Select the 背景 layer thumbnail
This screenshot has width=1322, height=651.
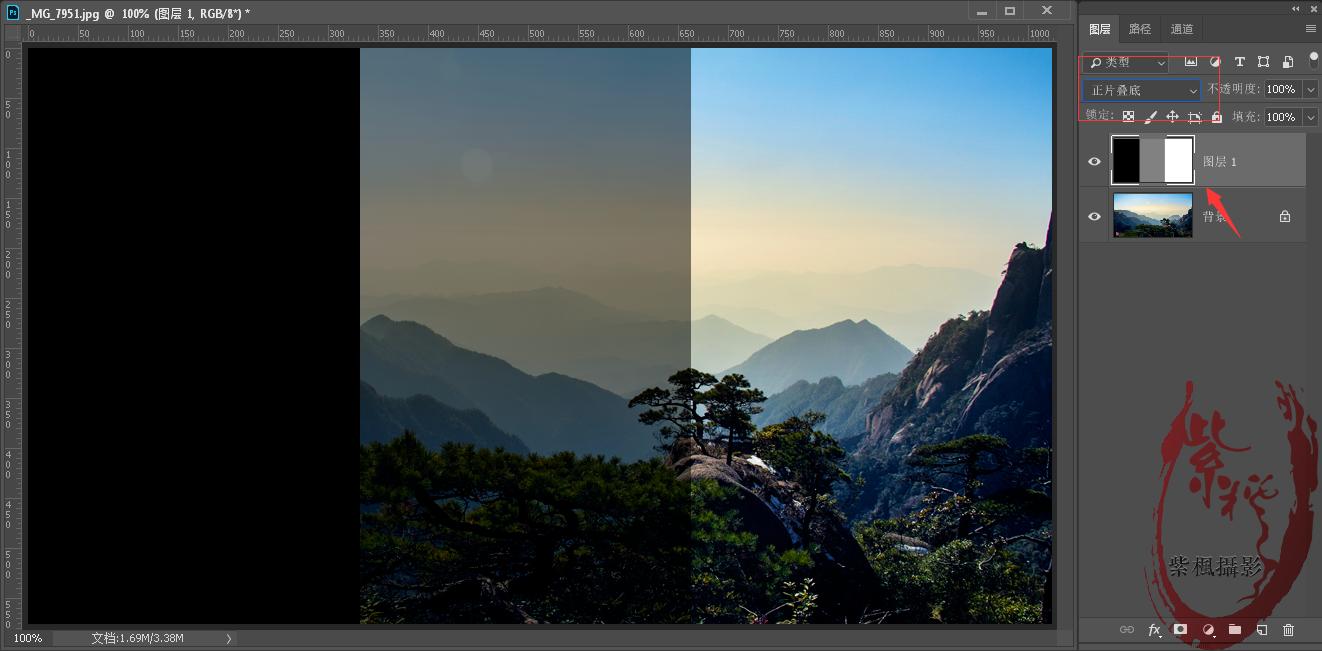click(x=1152, y=216)
